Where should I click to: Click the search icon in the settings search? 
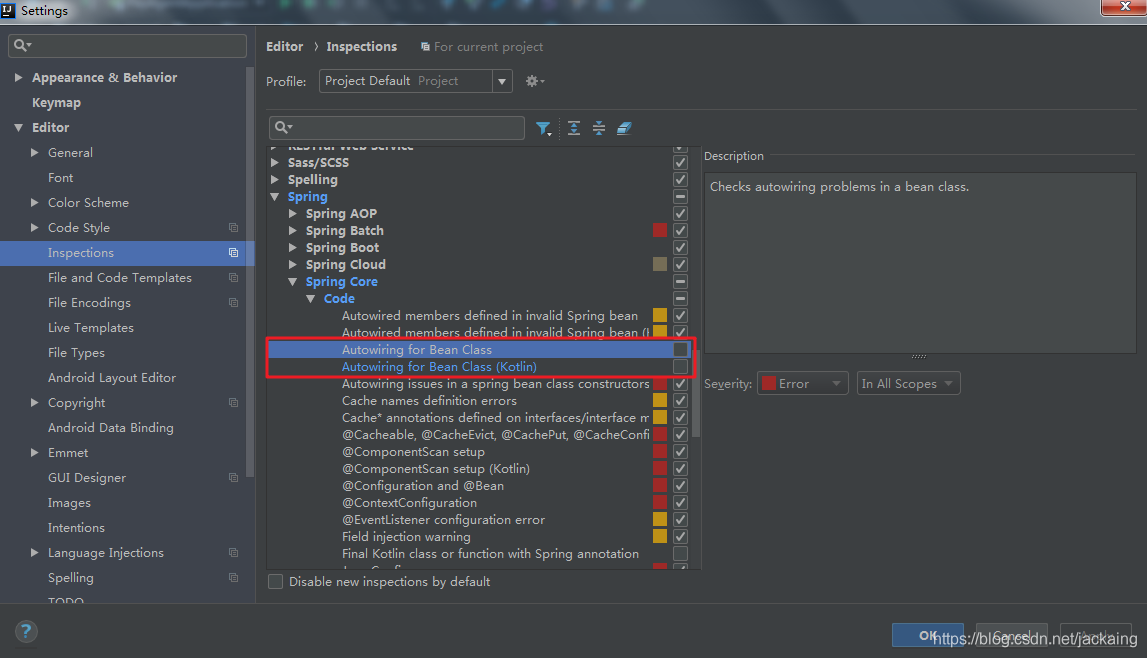(x=23, y=45)
